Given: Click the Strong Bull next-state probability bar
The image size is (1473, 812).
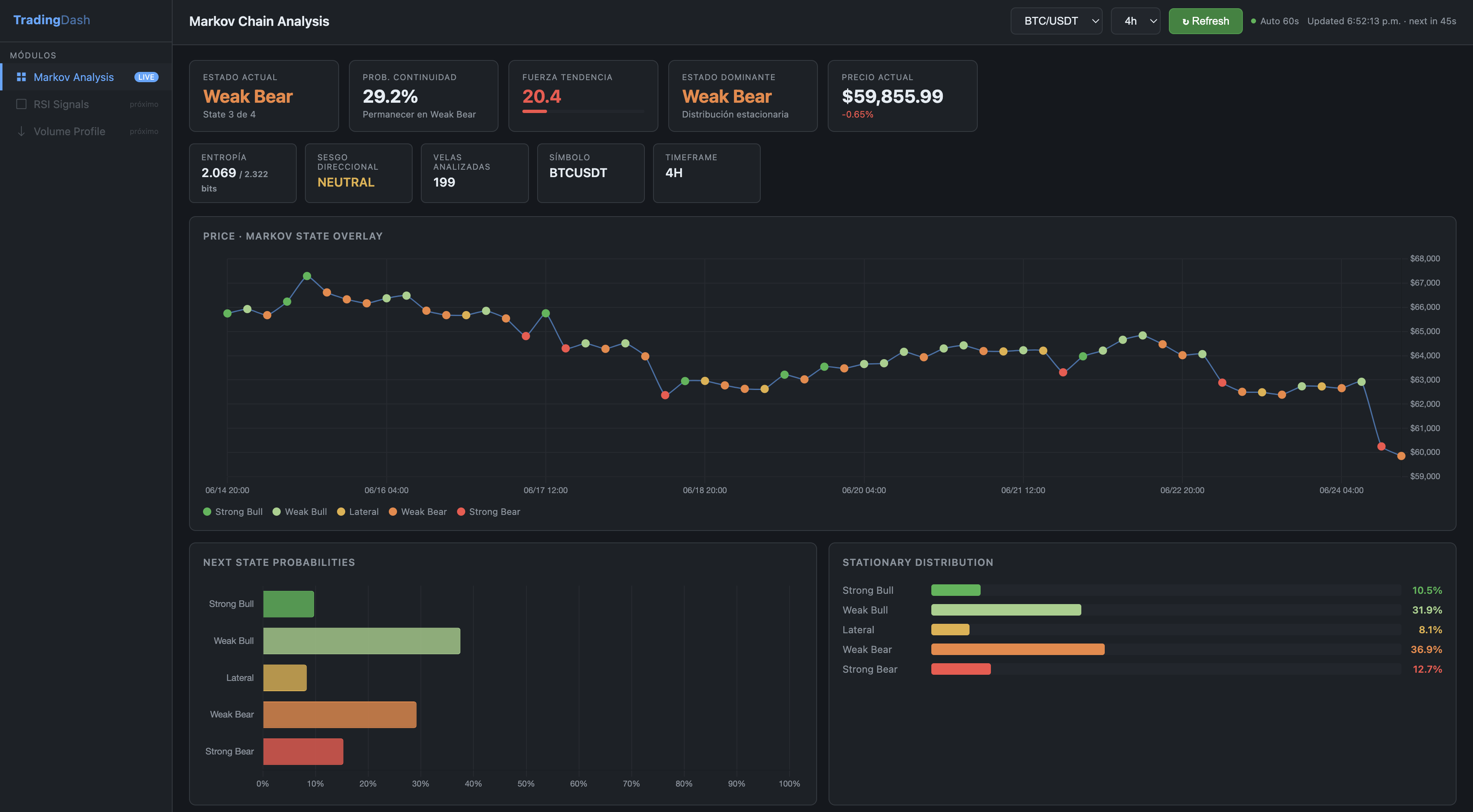Looking at the screenshot, I should (288, 604).
